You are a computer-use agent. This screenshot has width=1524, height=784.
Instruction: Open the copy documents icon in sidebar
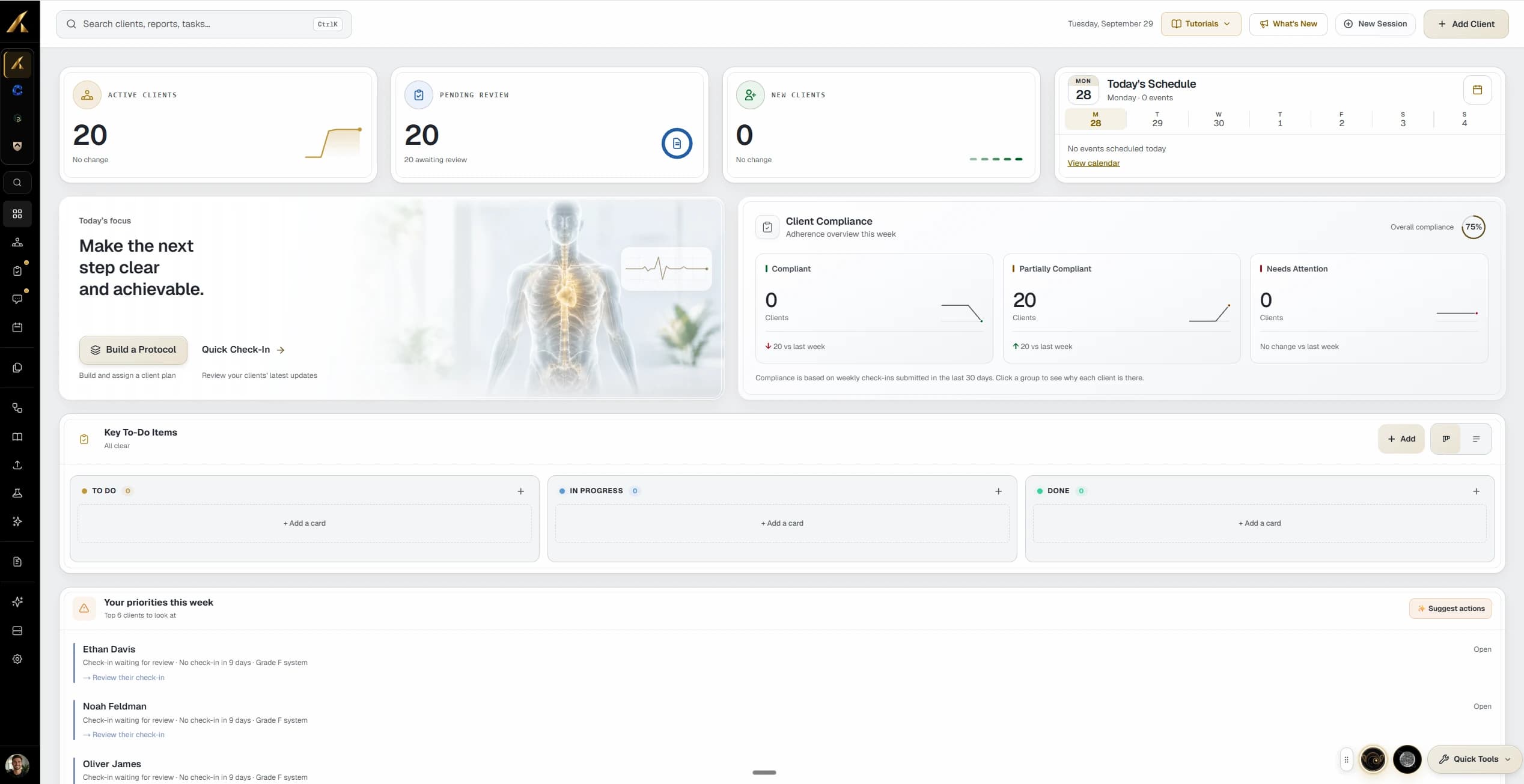(x=17, y=368)
